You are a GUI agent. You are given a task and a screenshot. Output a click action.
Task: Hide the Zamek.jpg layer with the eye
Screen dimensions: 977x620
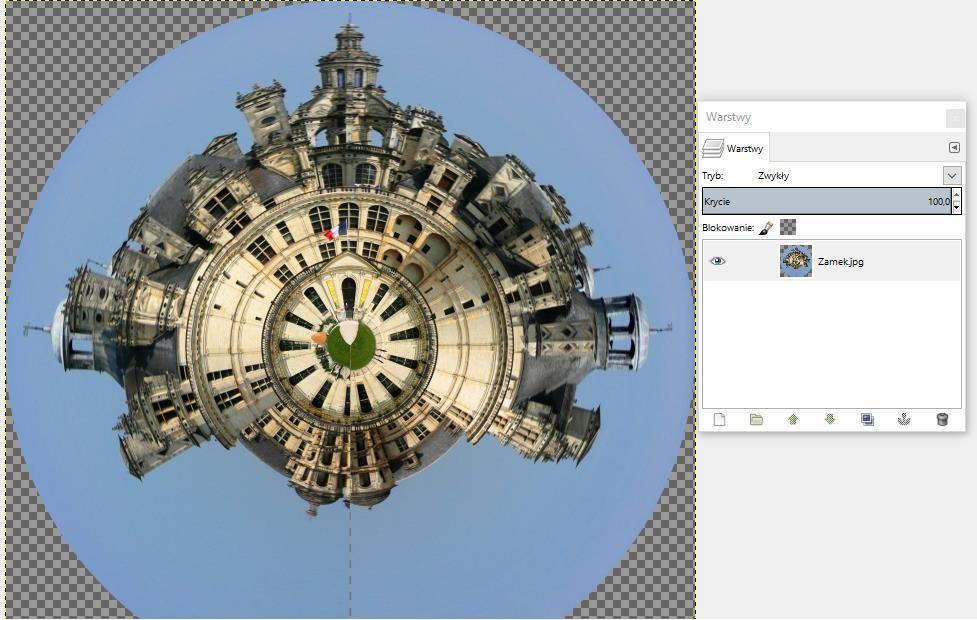718,261
